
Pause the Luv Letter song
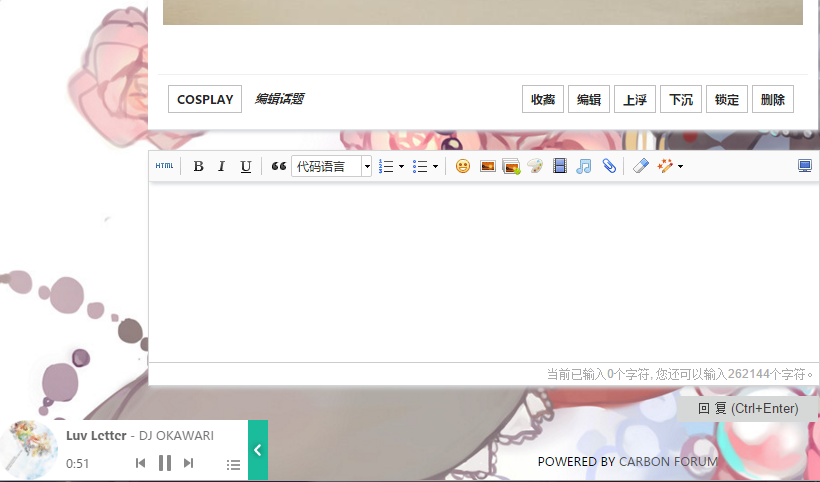pyautogui.click(x=165, y=463)
